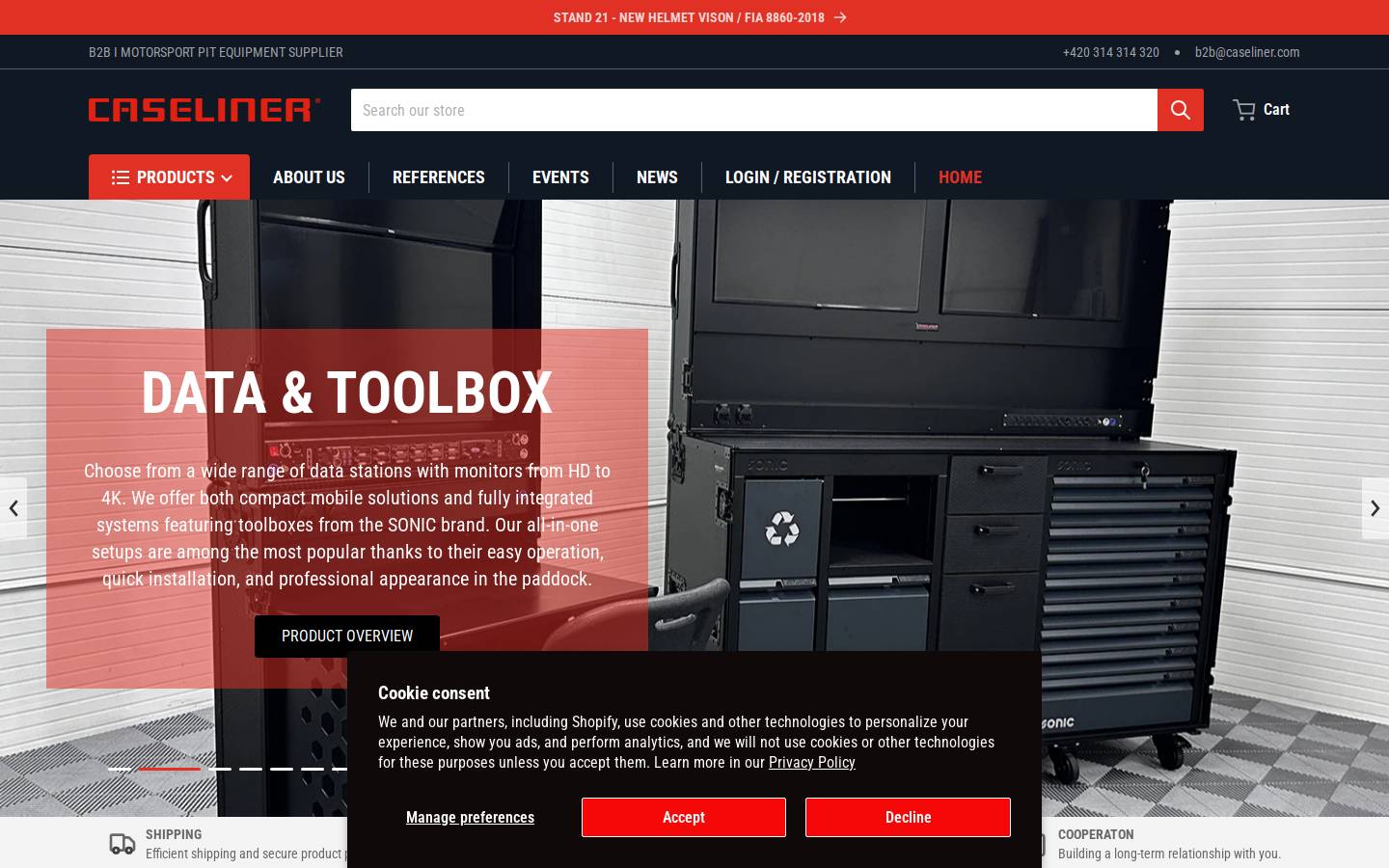Go to previous slide with left arrow
Image resolution: width=1389 pixels, height=868 pixels.
coord(14,508)
